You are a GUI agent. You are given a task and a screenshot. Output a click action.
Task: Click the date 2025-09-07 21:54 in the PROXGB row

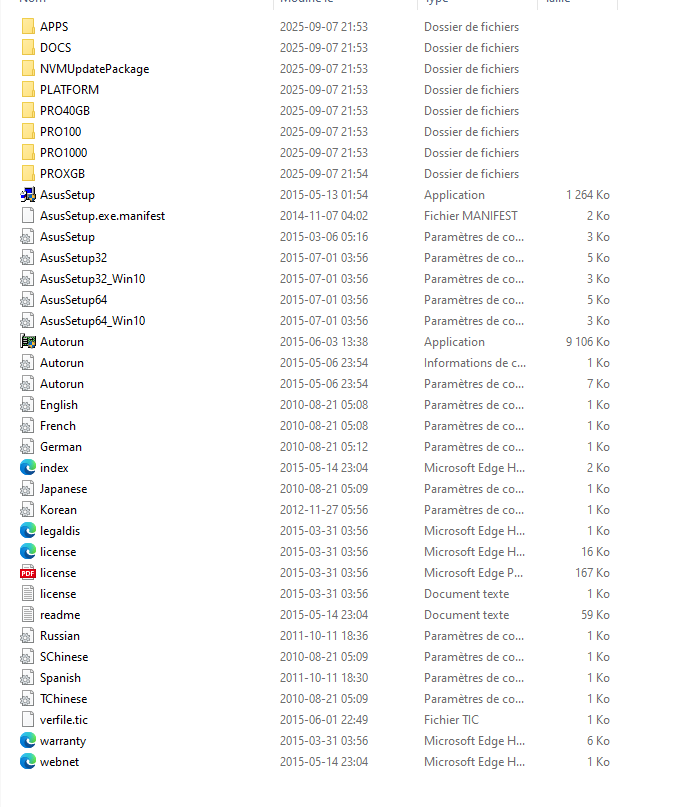(324, 173)
